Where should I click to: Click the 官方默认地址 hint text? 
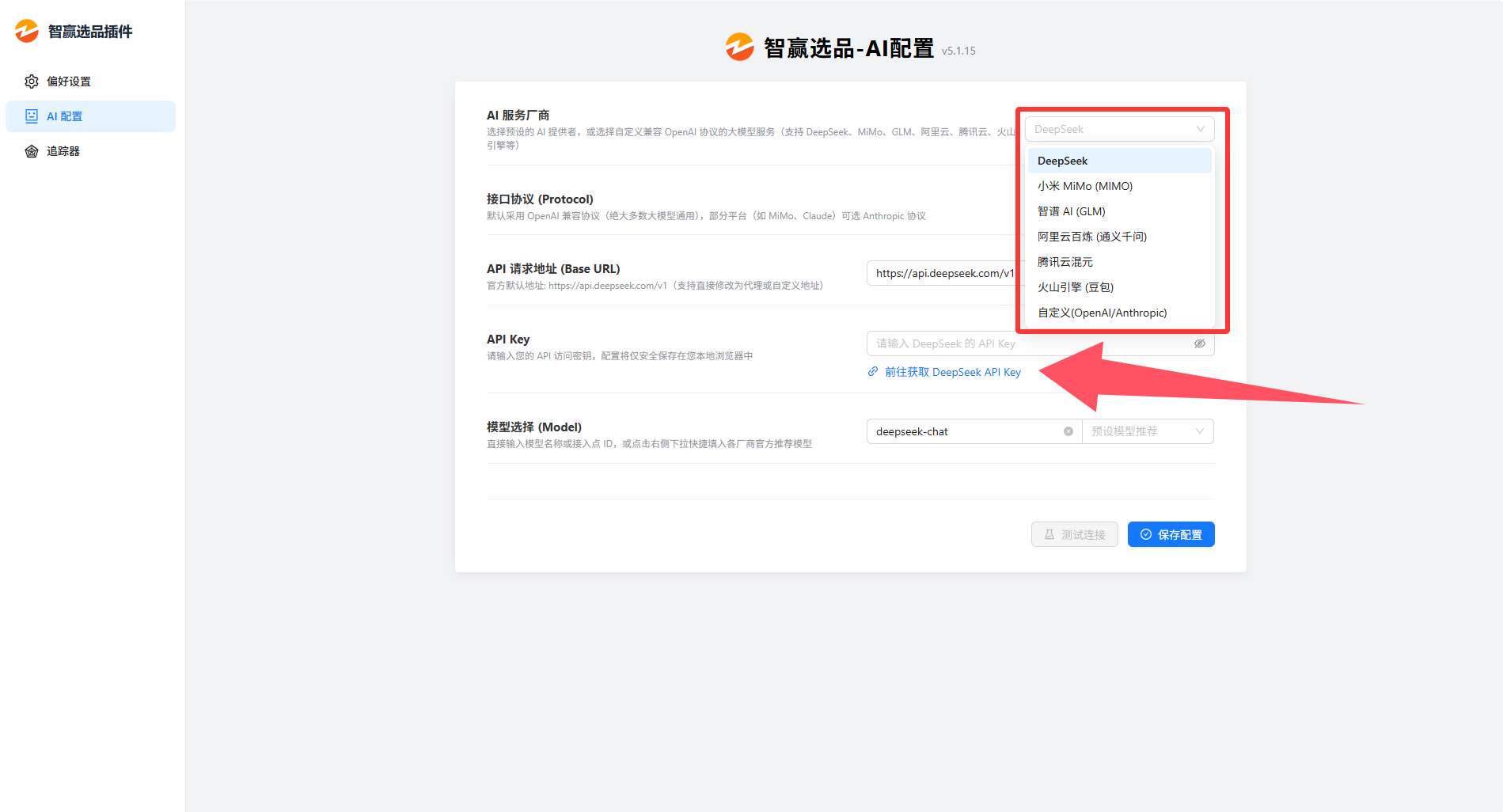(x=655, y=286)
